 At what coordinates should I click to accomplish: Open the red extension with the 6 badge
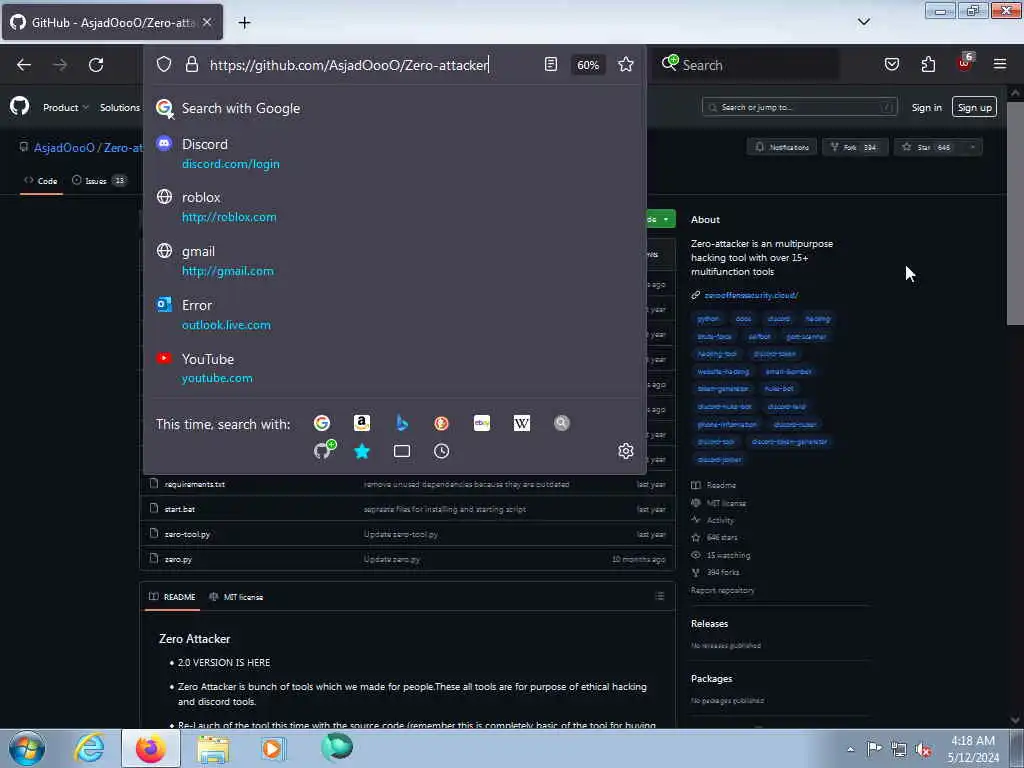click(965, 63)
